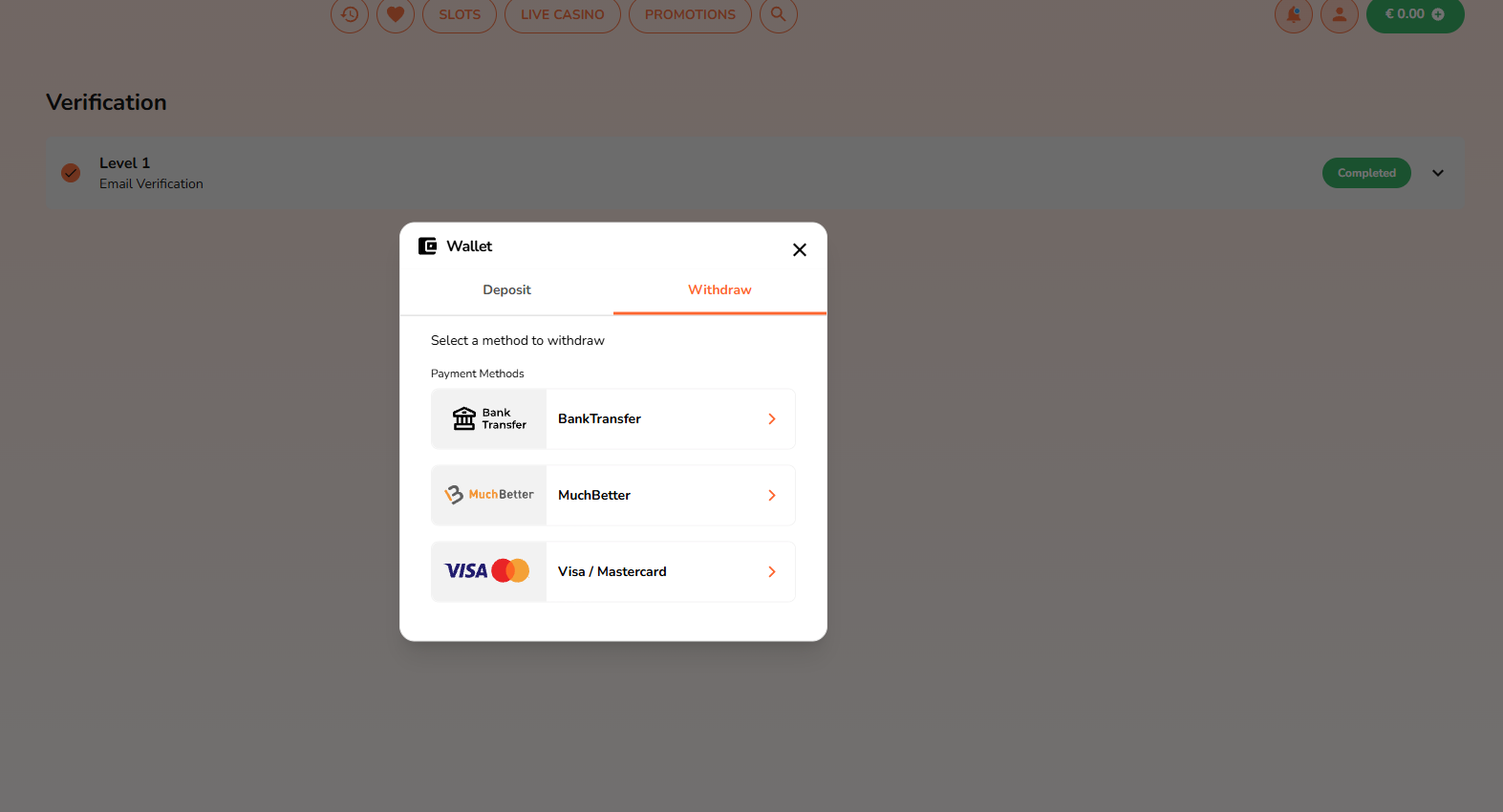The image size is (1503, 812).
Task: Click the € 0.00 balance button
Action: (x=1415, y=14)
